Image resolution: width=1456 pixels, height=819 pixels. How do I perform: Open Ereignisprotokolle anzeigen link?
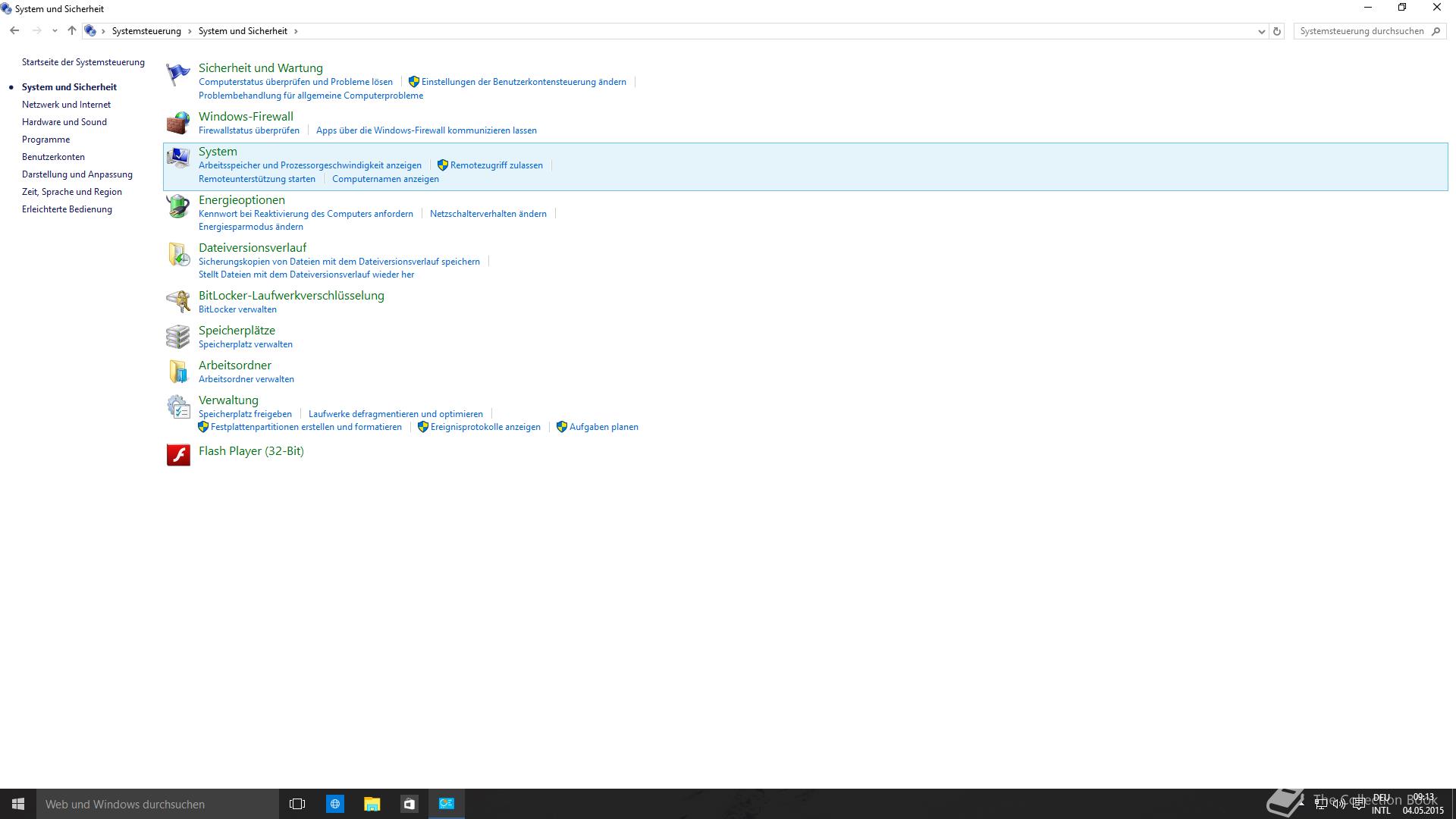tap(485, 427)
